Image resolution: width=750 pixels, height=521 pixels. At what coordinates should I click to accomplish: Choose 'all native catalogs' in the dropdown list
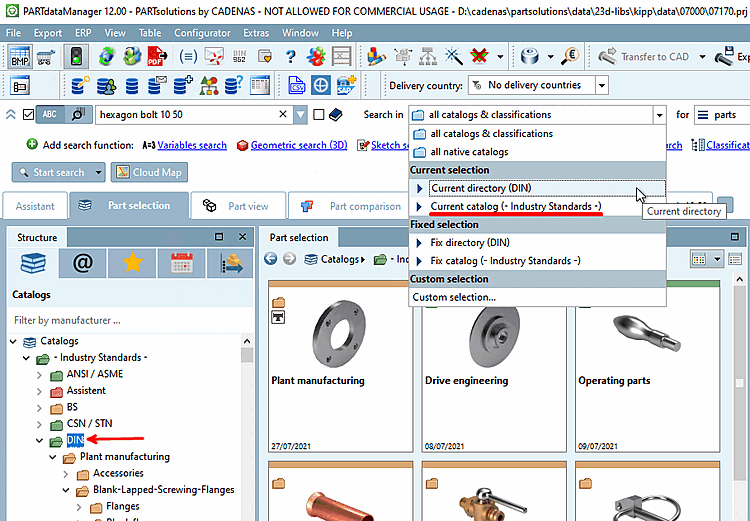[x=538, y=152]
